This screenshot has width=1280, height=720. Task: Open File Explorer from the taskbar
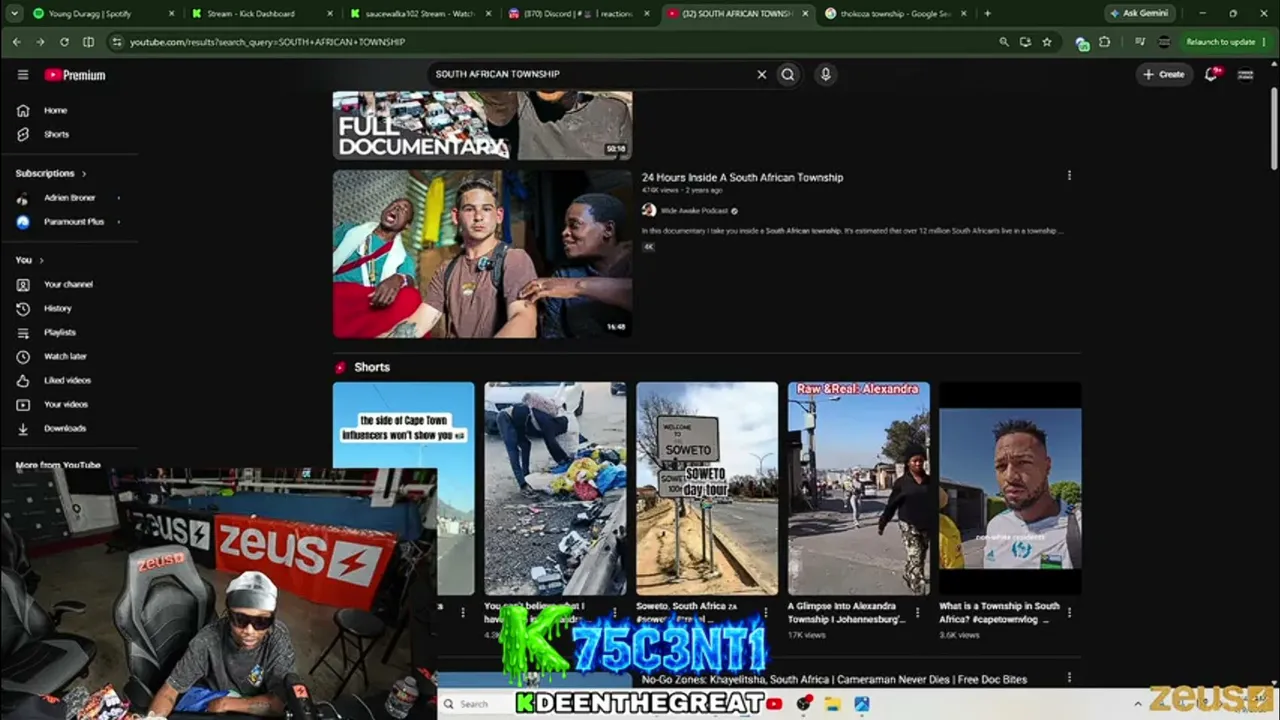[x=832, y=704]
